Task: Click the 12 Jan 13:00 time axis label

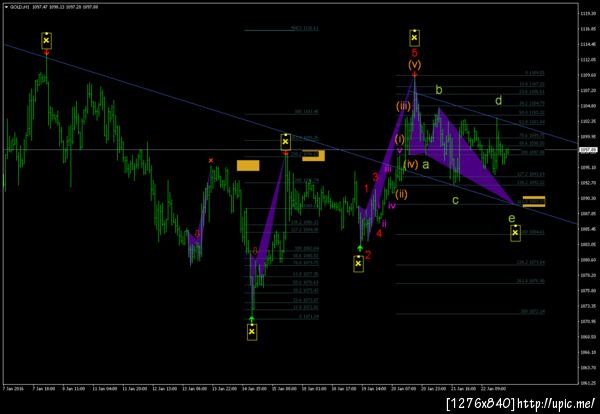Action: point(164,389)
